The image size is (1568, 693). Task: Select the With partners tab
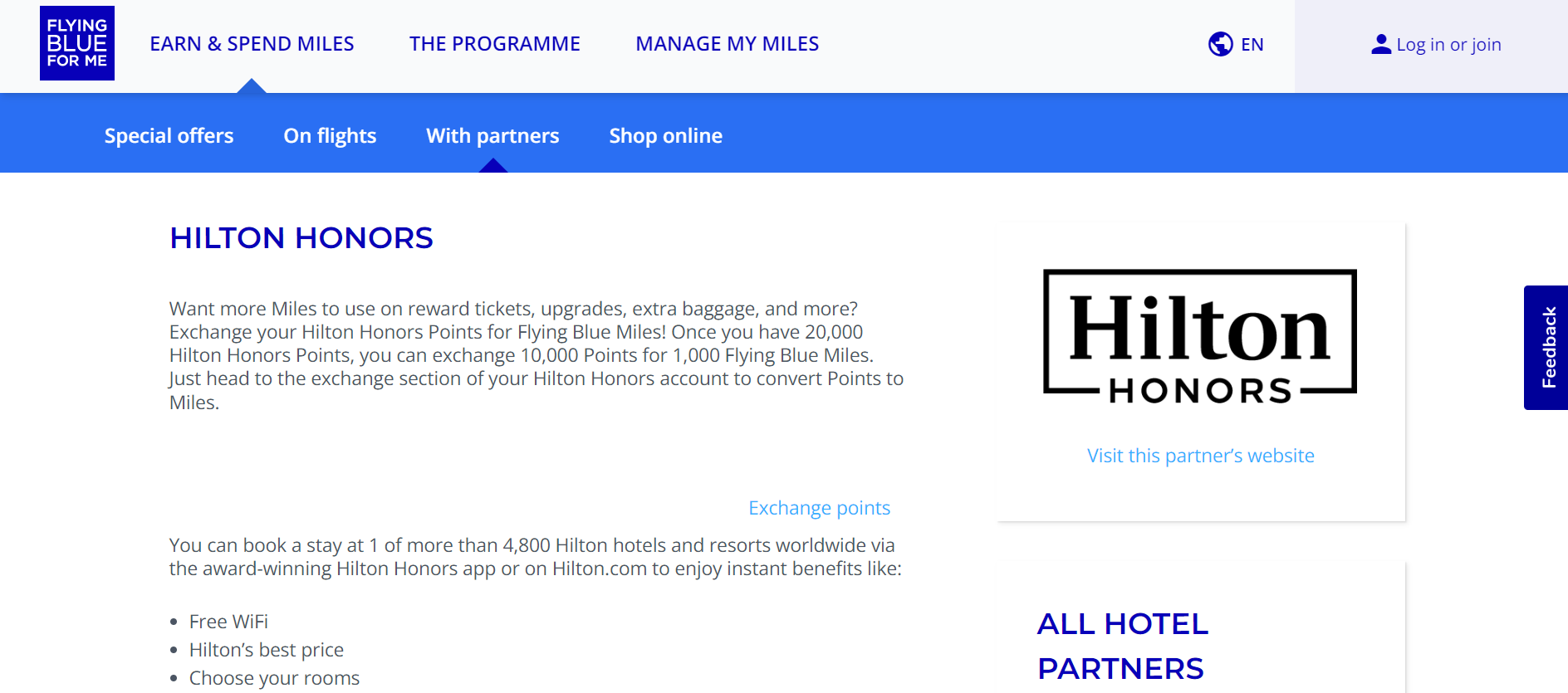(492, 135)
